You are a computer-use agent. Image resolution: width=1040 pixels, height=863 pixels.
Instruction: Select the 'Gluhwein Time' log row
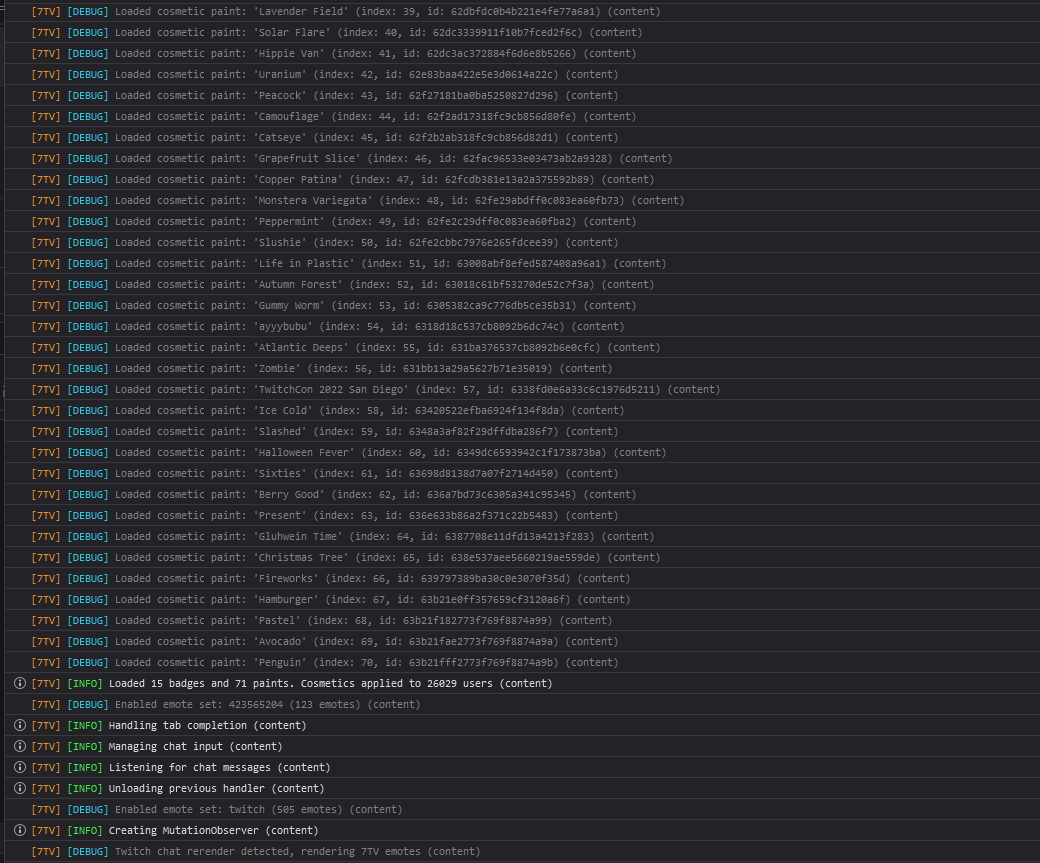[523, 537]
